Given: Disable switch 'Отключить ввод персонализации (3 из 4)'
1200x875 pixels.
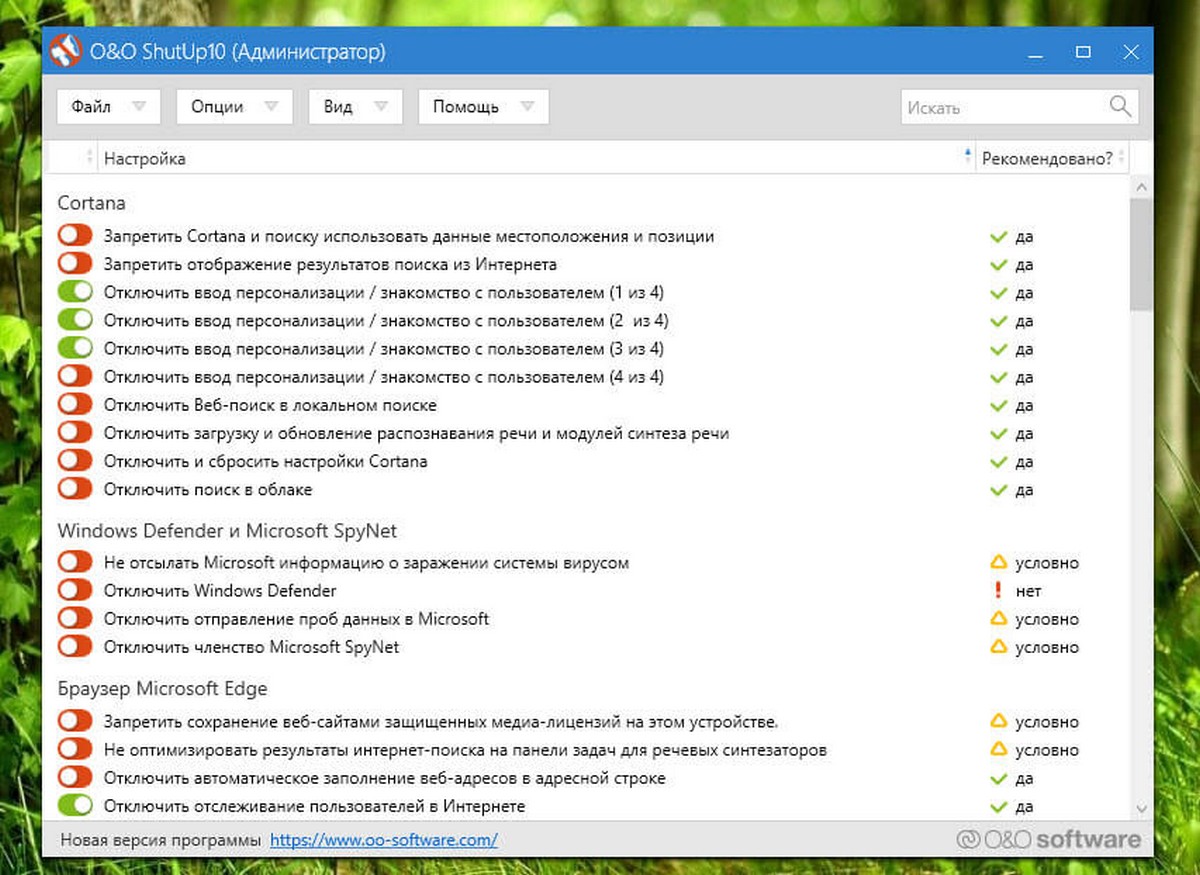Looking at the screenshot, I should point(75,348).
